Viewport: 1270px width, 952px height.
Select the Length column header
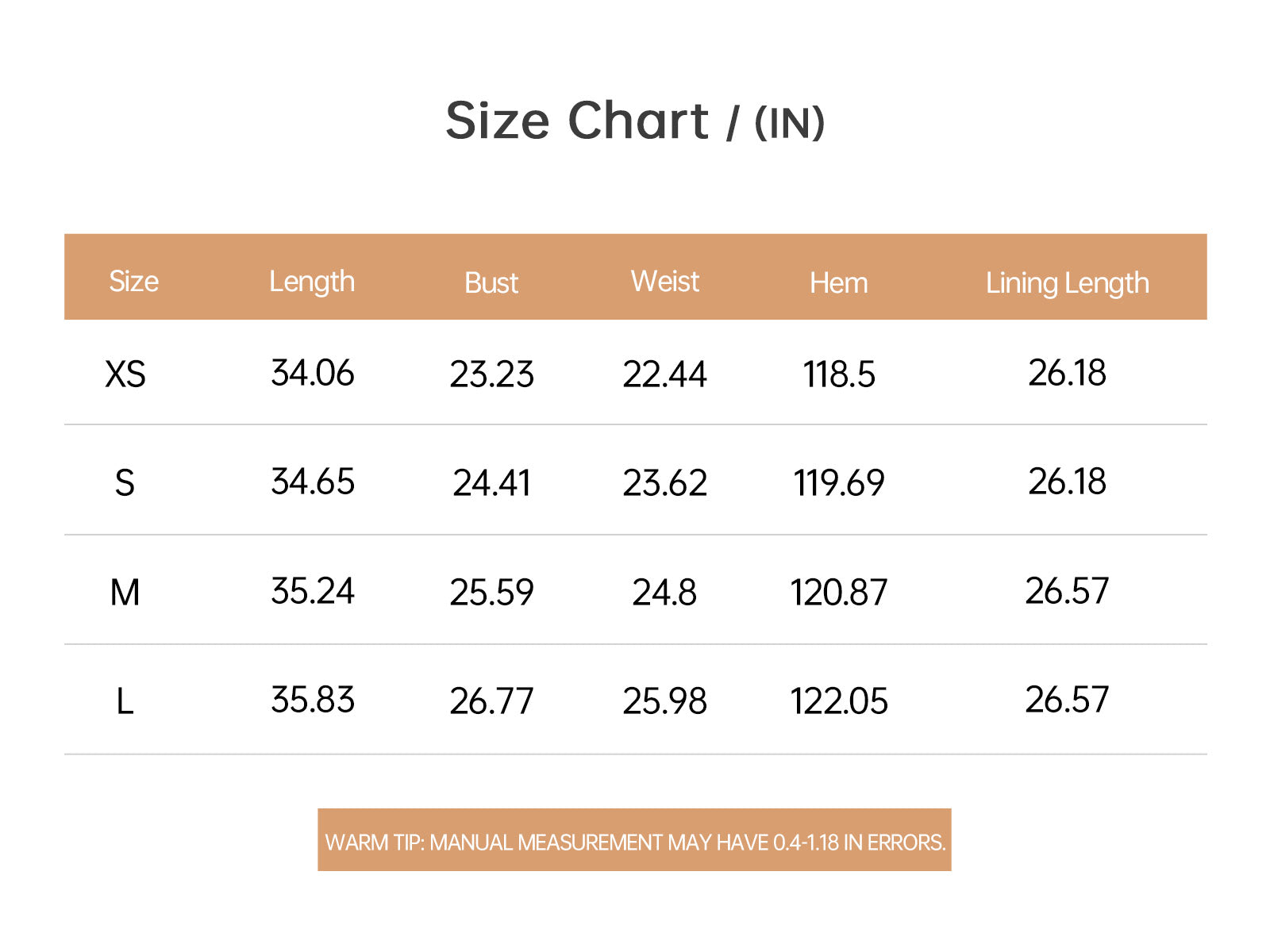pyautogui.click(x=312, y=282)
